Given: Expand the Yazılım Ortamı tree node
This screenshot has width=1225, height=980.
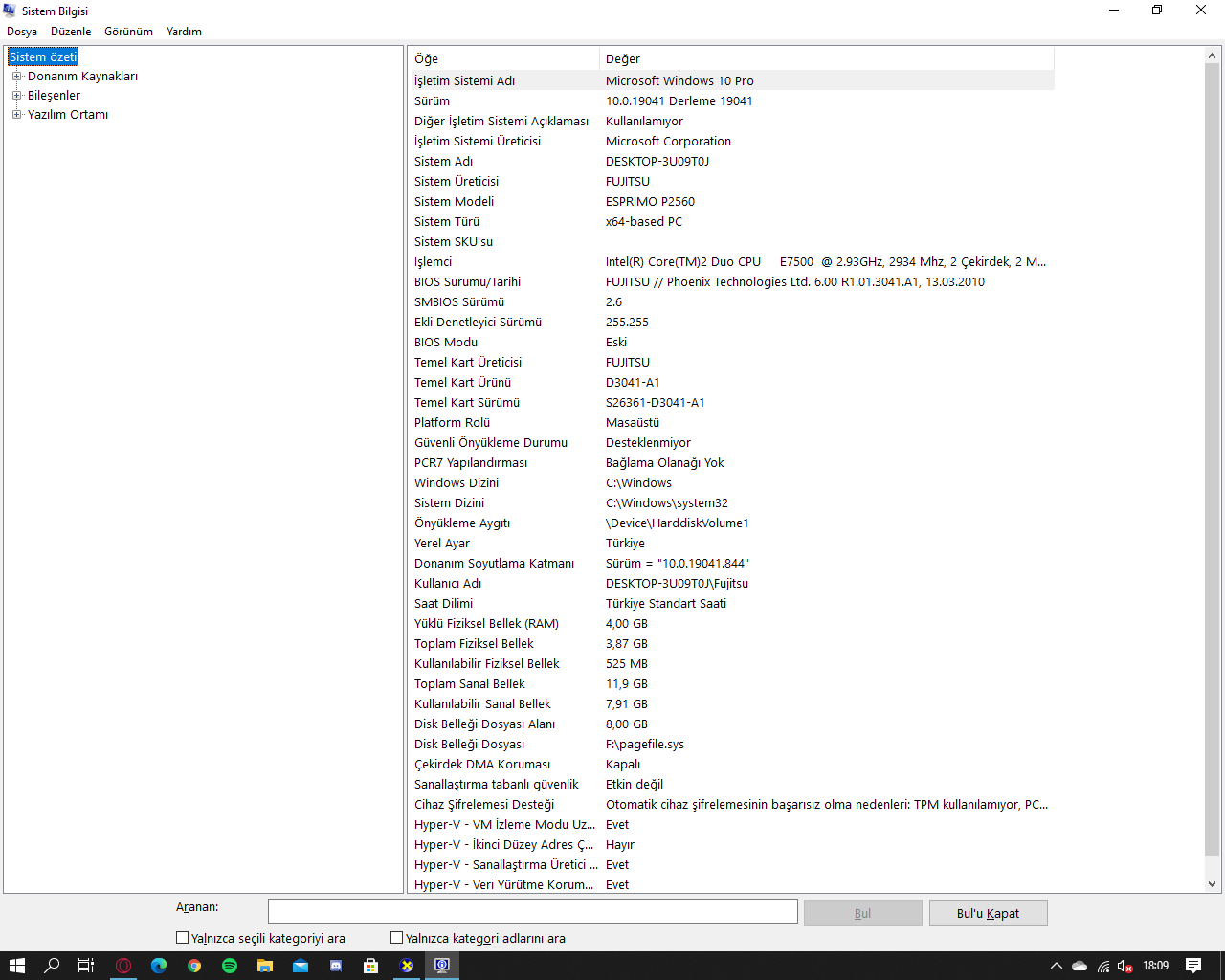Looking at the screenshot, I should pyautogui.click(x=16, y=114).
